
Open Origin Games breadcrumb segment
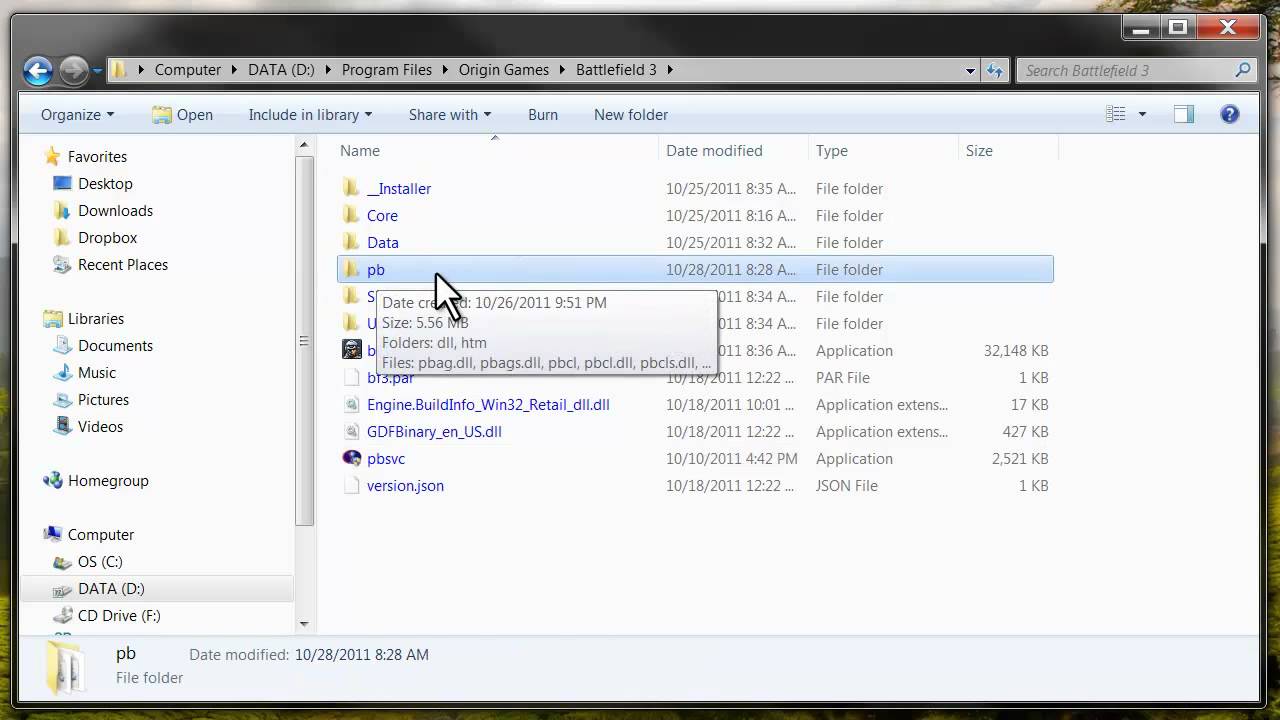[504, 70]
